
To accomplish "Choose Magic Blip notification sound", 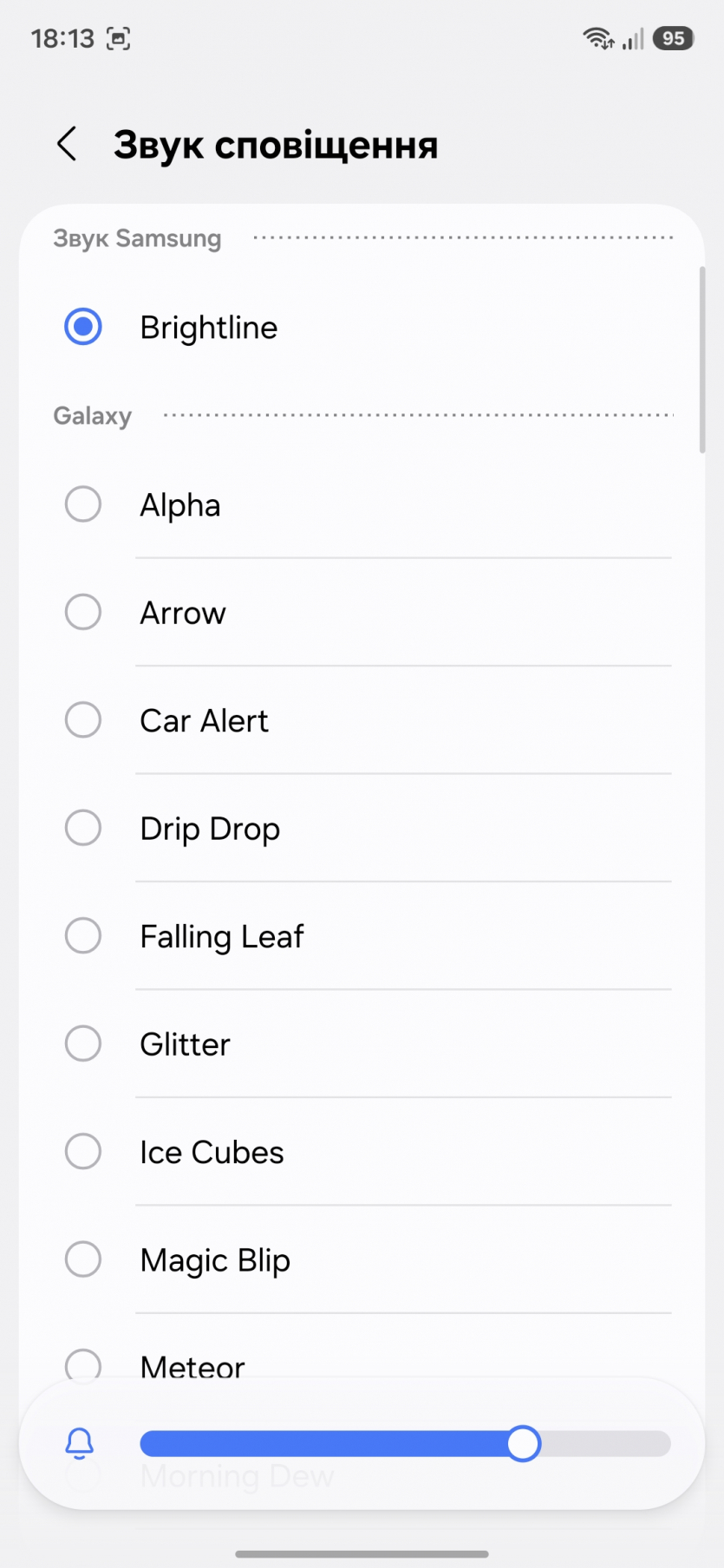I will tap(83, 1259).
